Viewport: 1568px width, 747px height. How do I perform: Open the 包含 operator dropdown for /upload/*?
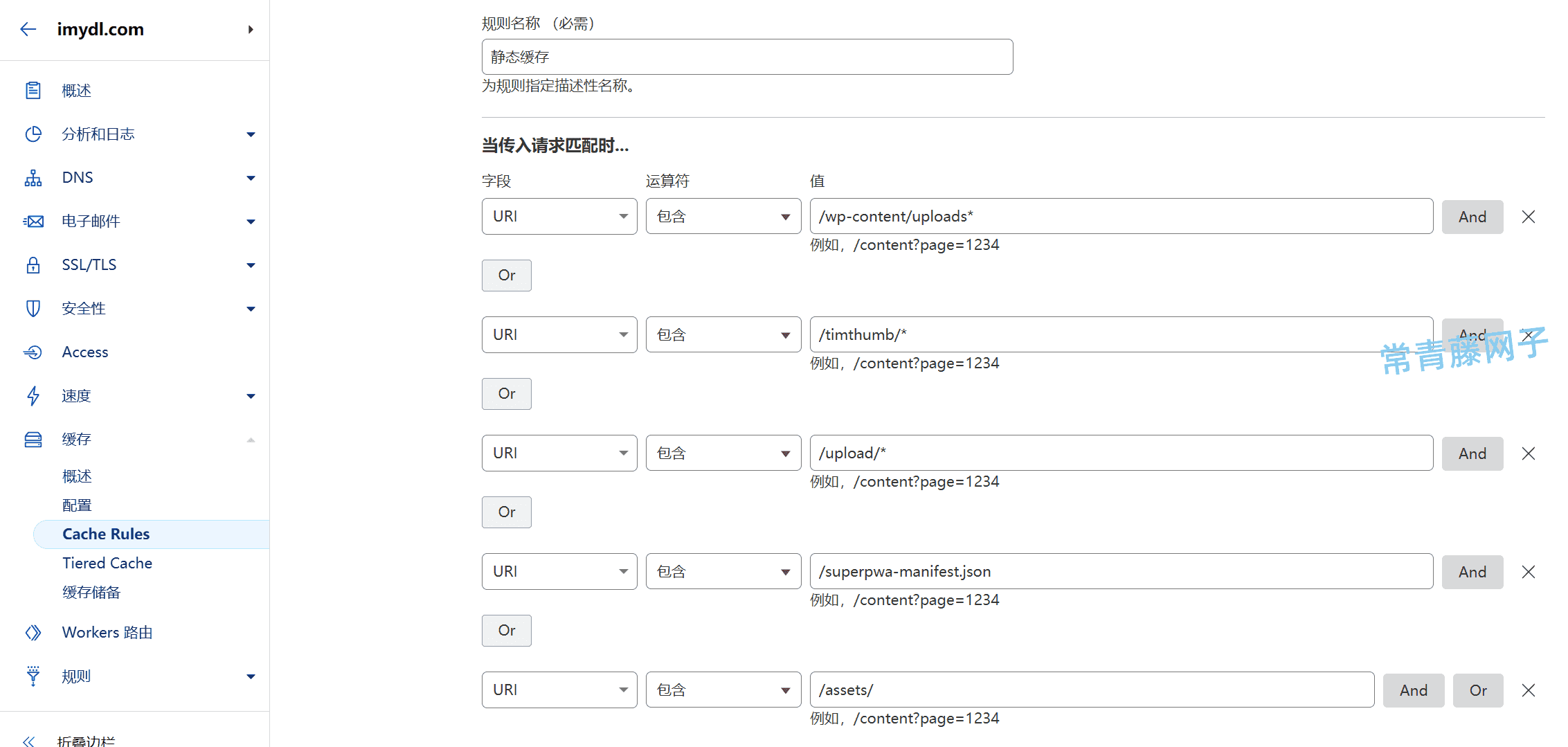point(723,453)
